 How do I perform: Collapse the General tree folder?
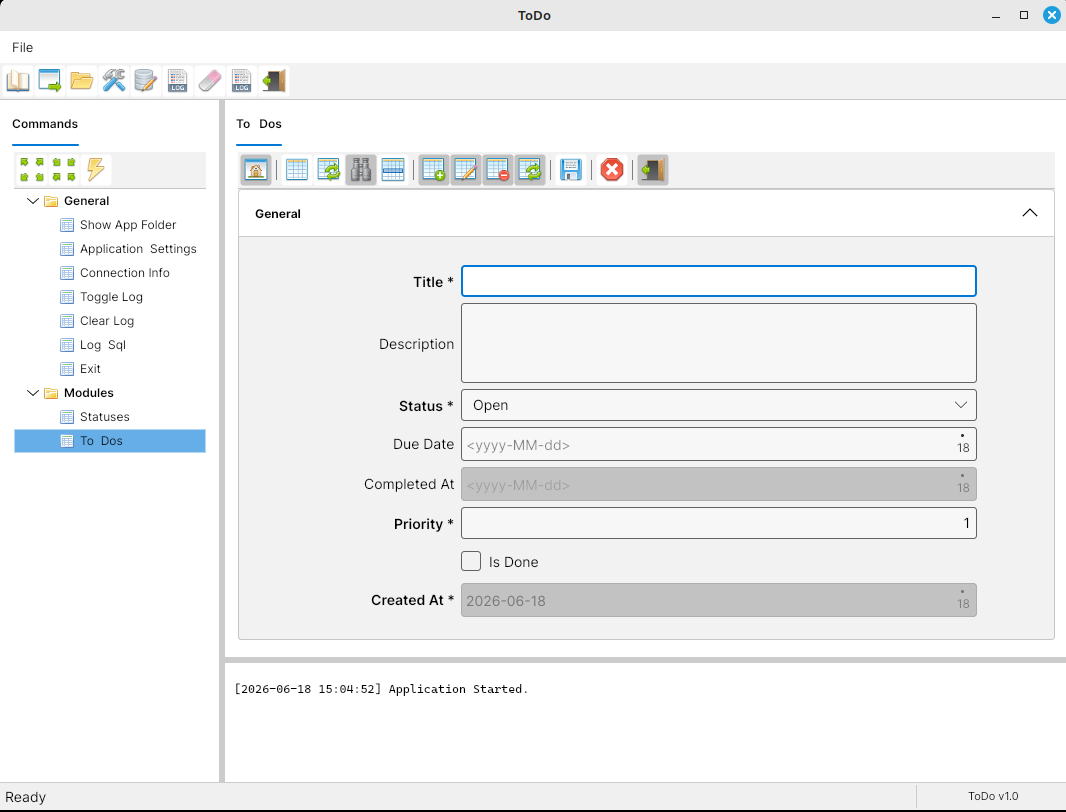[33, 201]
